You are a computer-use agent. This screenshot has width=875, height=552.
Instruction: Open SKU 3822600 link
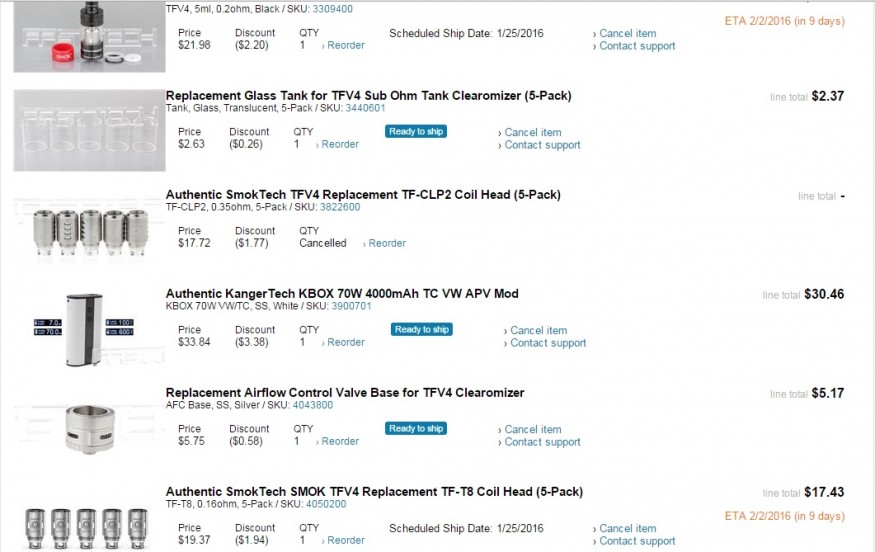click(340, 207)
